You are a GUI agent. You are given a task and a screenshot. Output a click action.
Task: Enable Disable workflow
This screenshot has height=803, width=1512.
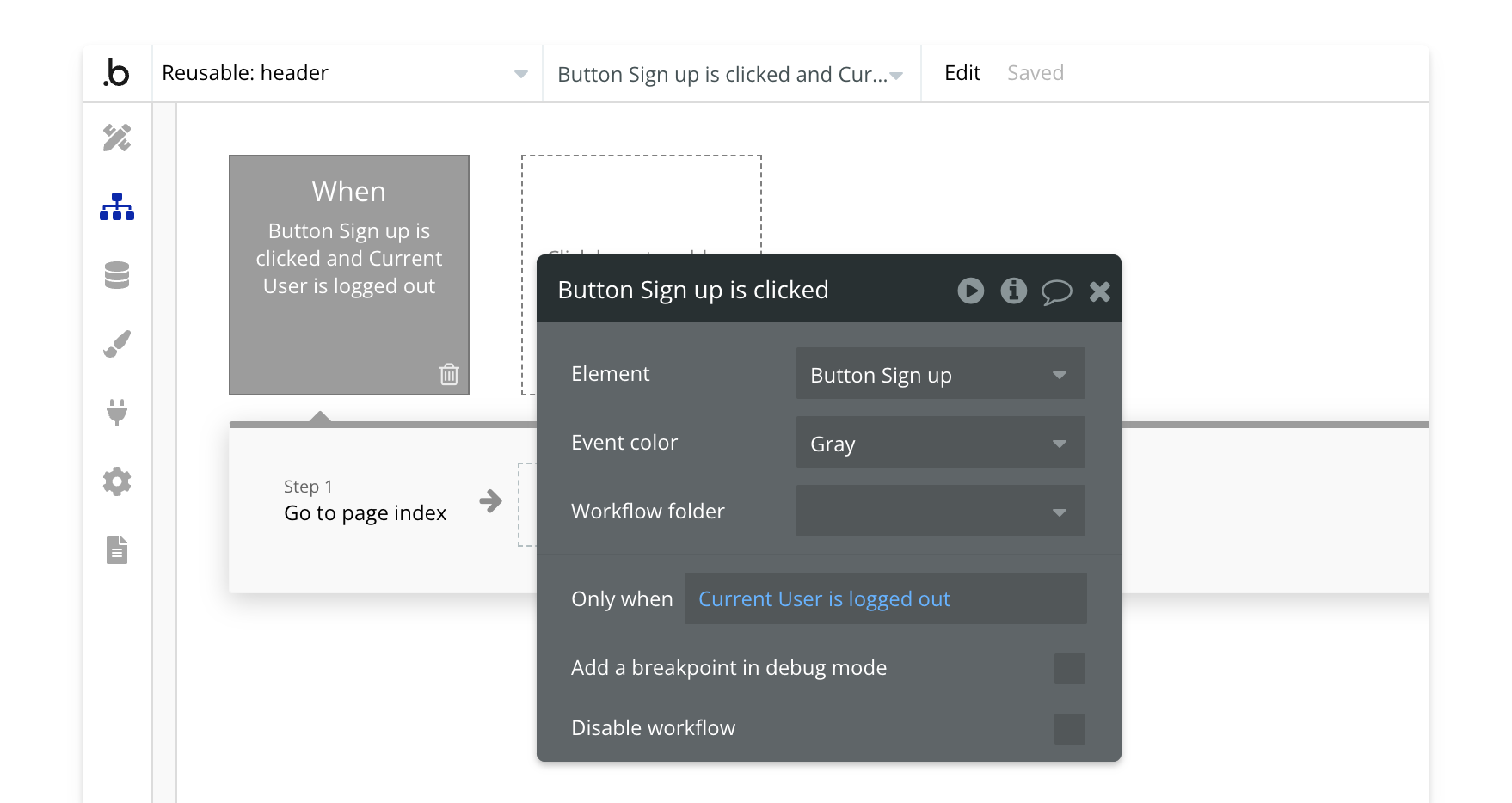(x=1071, y=728)
